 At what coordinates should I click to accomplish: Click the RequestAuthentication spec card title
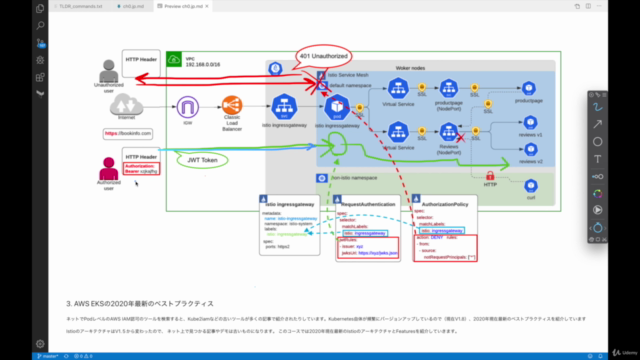[x=368, y=204]
